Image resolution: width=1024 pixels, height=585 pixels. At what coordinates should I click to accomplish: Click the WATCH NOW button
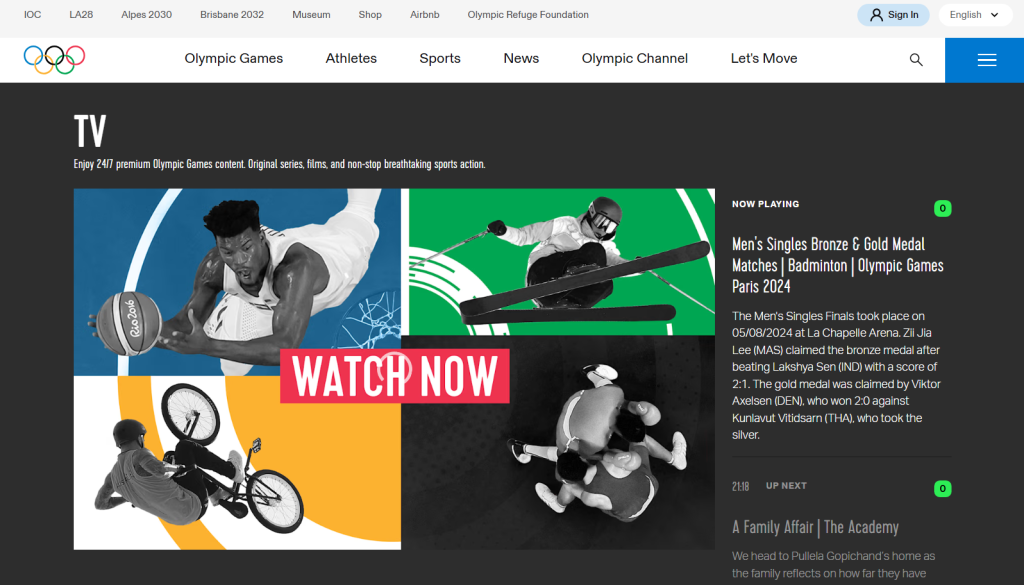click(394, 375)
